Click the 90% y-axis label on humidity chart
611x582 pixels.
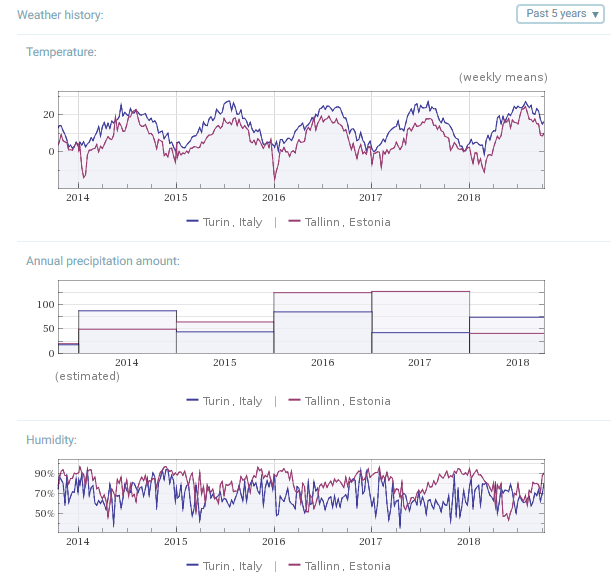45,474
